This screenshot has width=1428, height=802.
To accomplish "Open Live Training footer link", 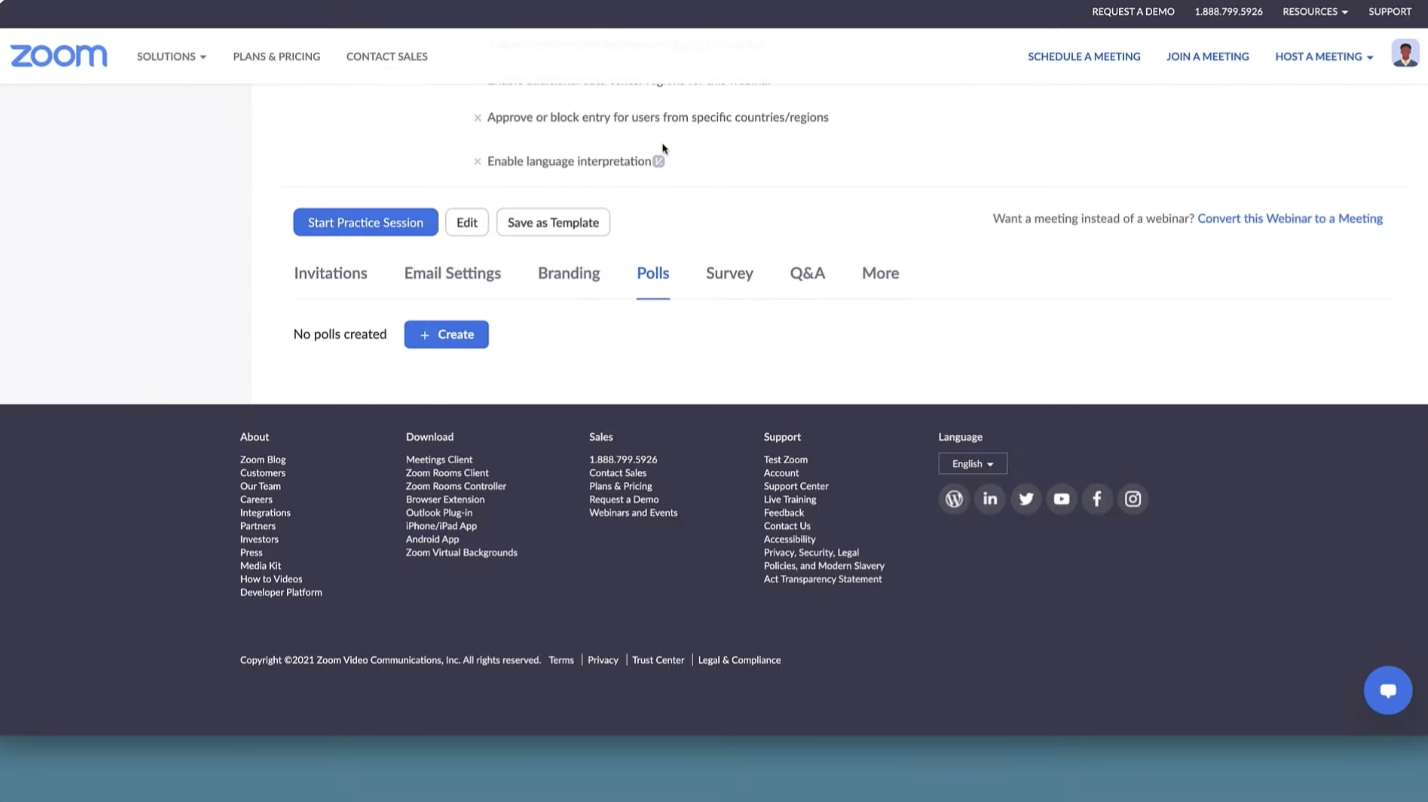I will (790, 499).
